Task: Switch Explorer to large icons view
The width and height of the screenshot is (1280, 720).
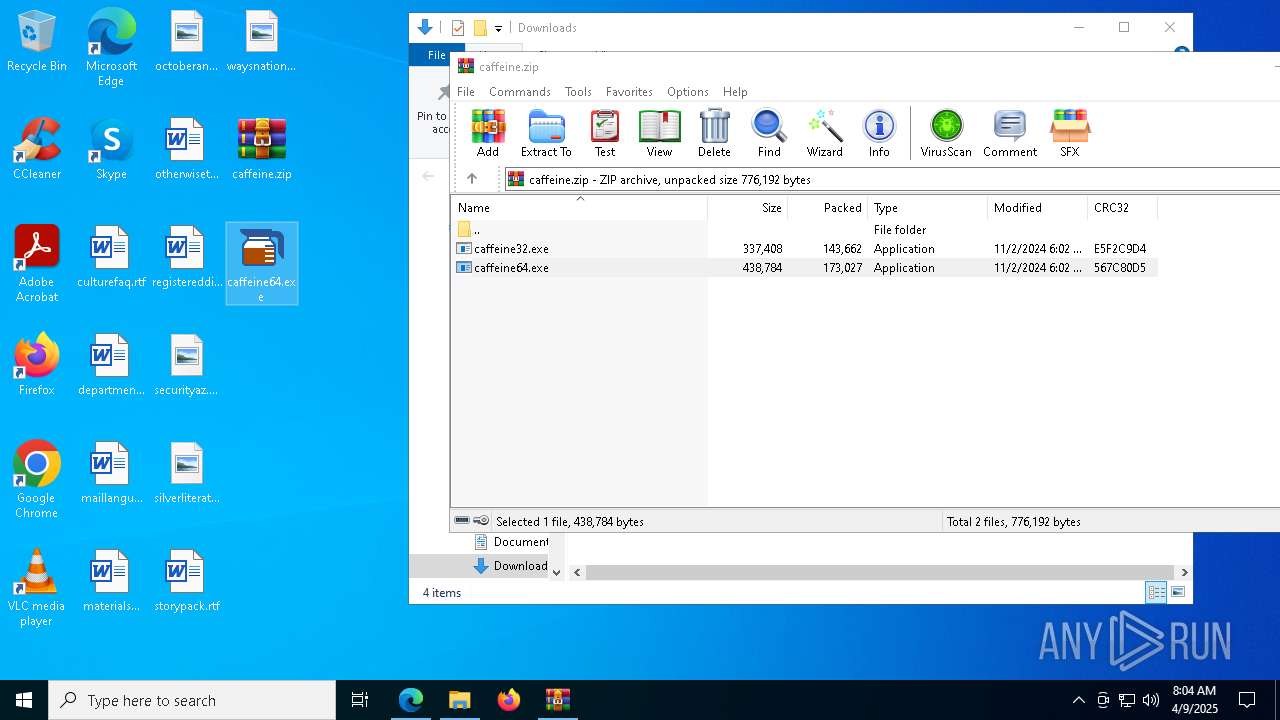Action: [1178, 593]
